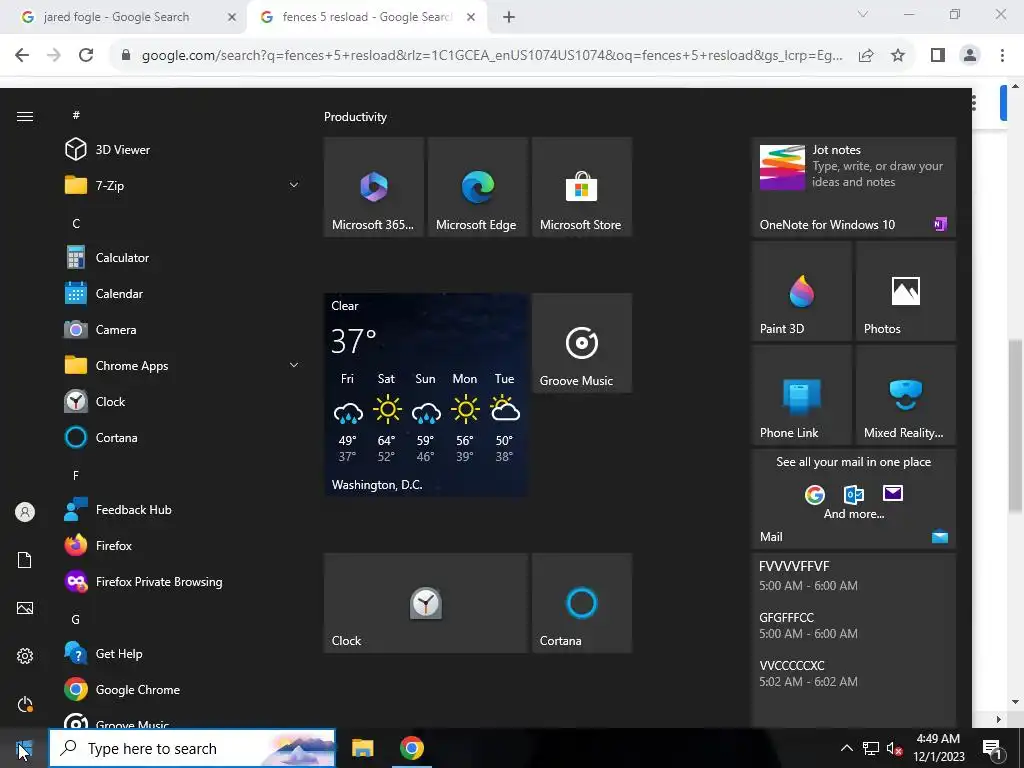Open a new Chrome tab

(x=509, y=18)
